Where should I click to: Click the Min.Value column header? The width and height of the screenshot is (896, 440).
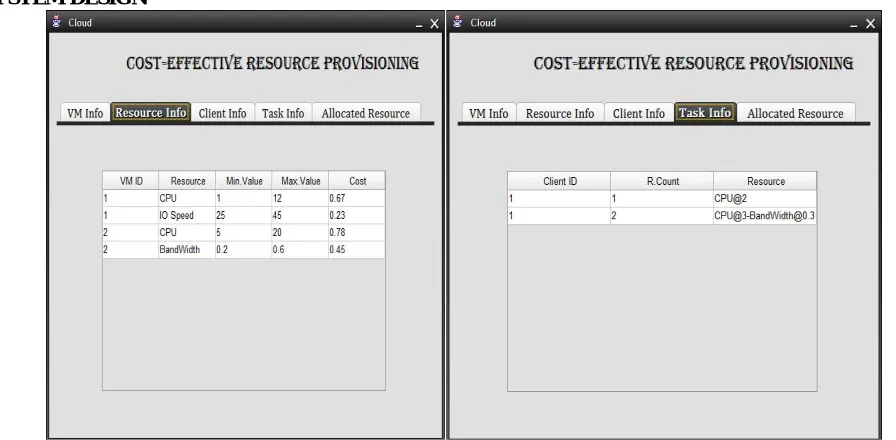(244, 181)
